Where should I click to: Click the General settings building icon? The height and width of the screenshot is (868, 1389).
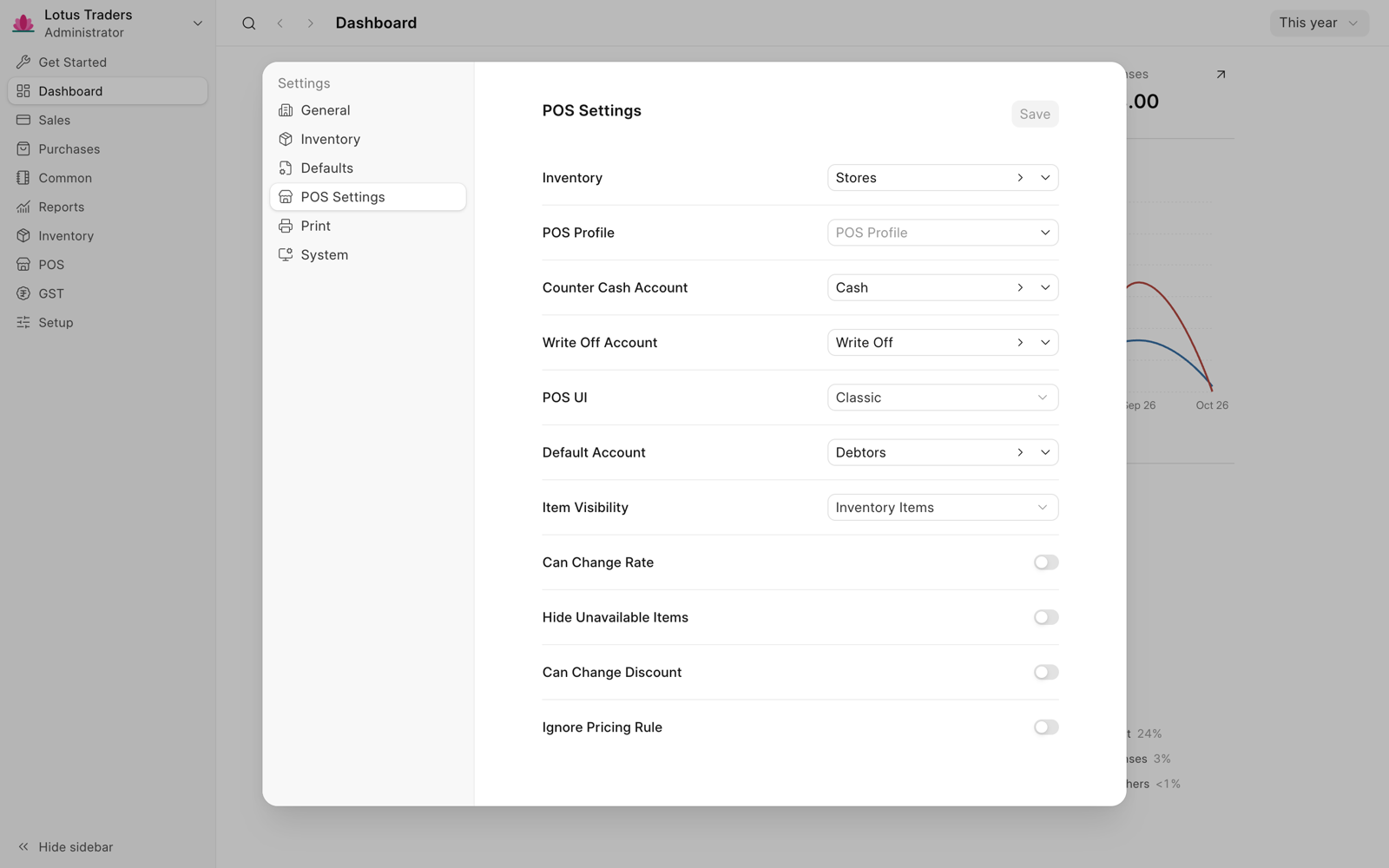click(286, 110)
